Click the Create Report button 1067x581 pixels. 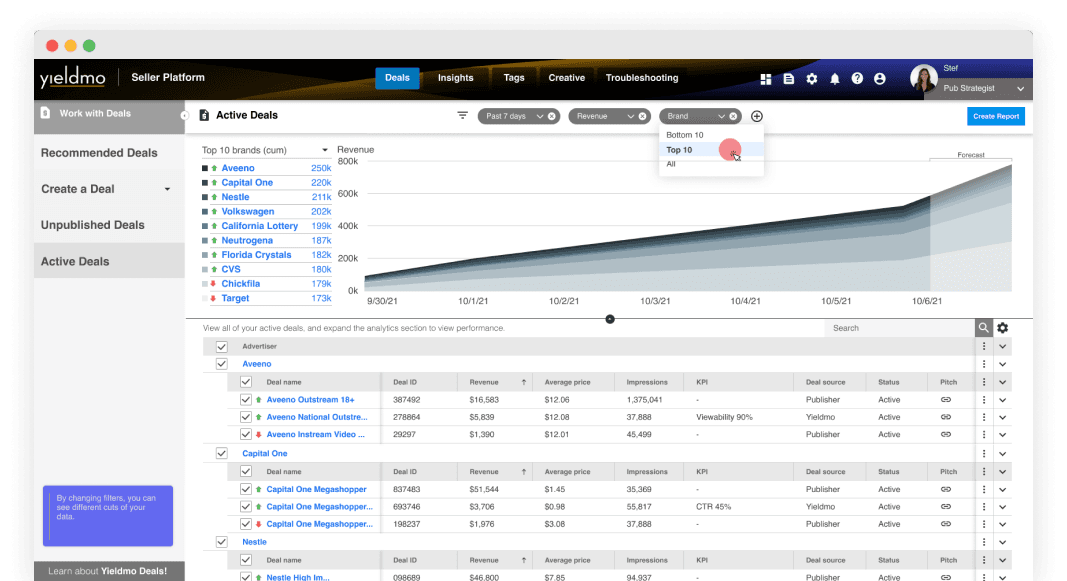[996, 116]
